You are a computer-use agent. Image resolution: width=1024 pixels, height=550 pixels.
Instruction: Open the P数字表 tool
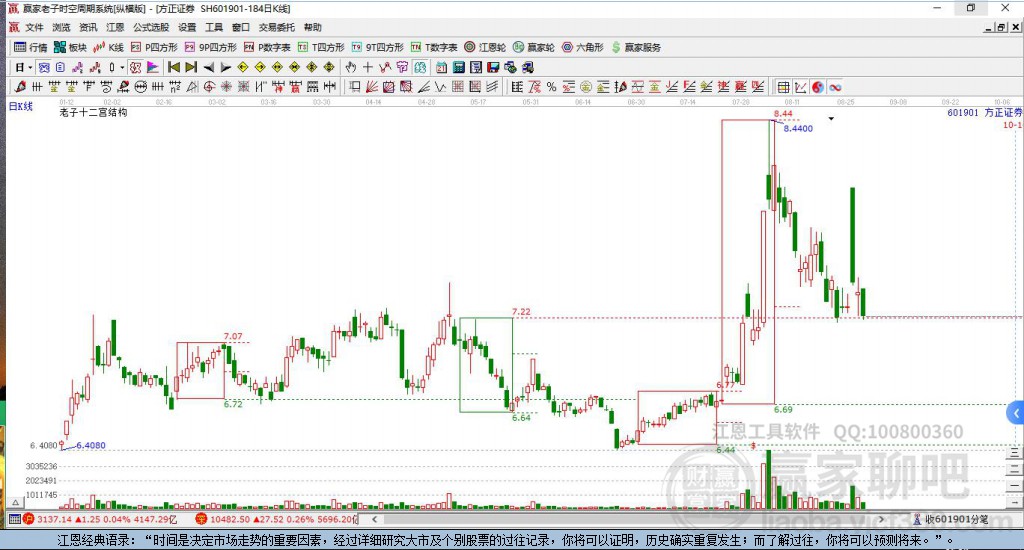coord(267,47)
